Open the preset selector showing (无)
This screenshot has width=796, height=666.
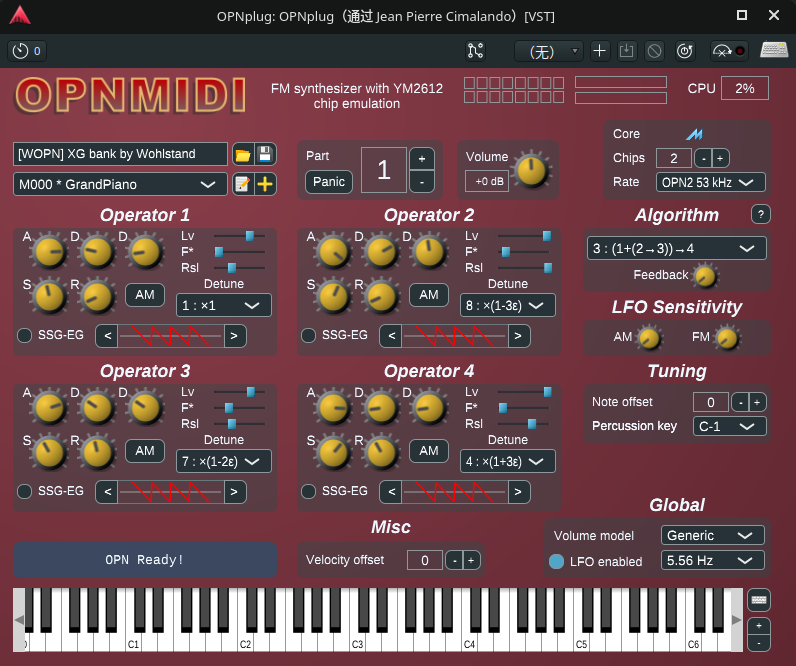tap(549, 51)
